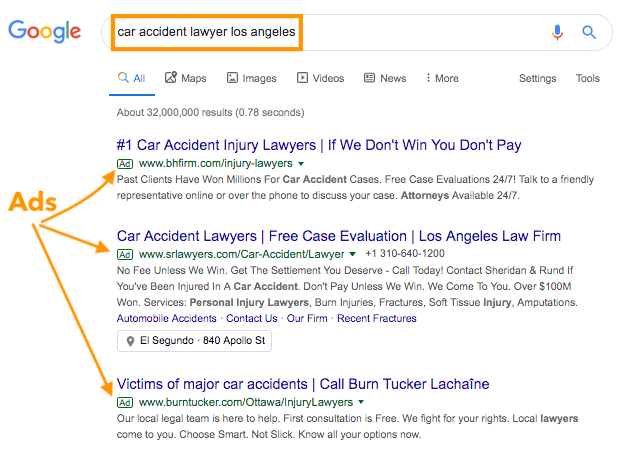The height and width of the screenshot is (455, 643).
Task: Click the News tab newspaper icon
Action: pos(369,77)
